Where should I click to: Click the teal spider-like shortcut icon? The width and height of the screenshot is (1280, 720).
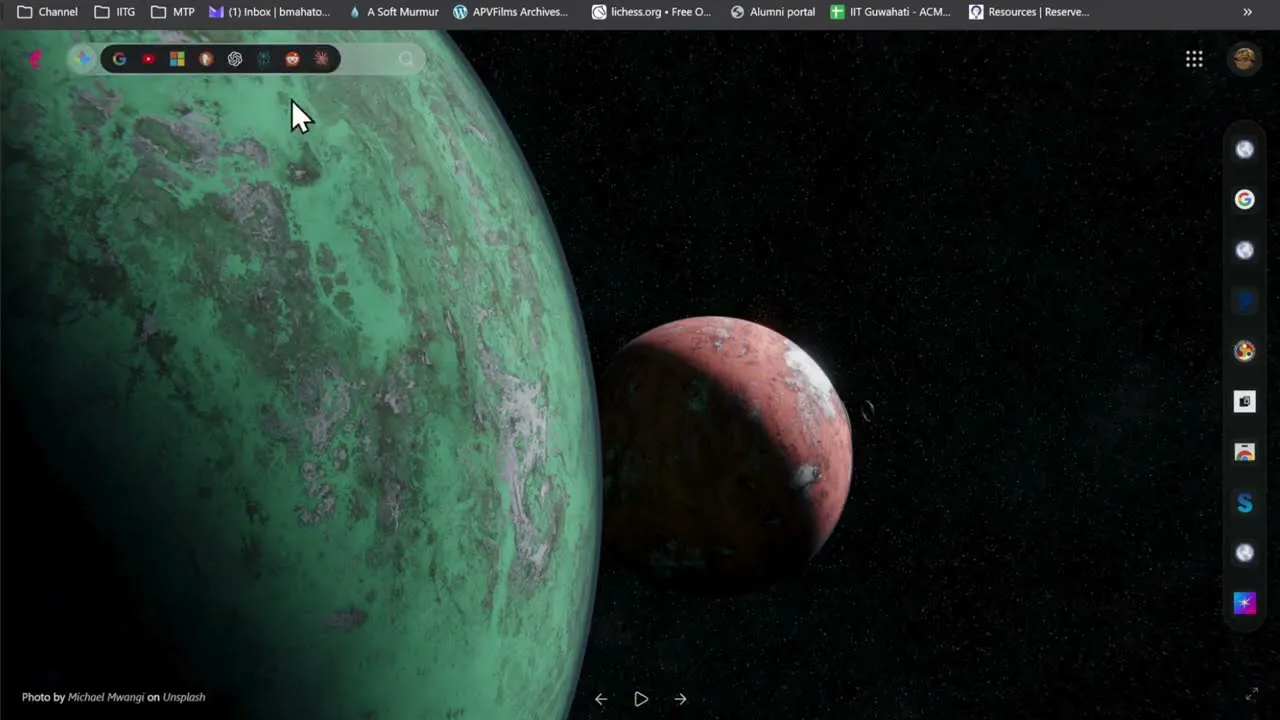point(263,59)
